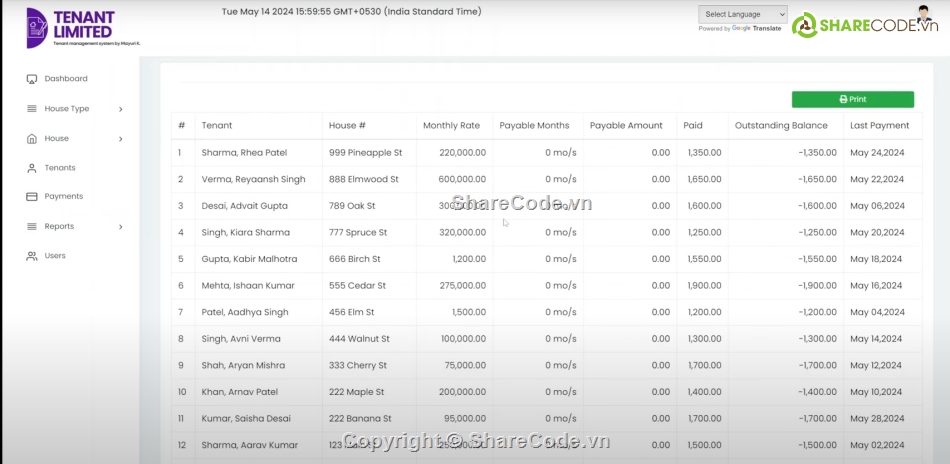The image size is (950, 464).
Task: Select tenant Patel, Aadhya Singh
Action: coord(245,312)
